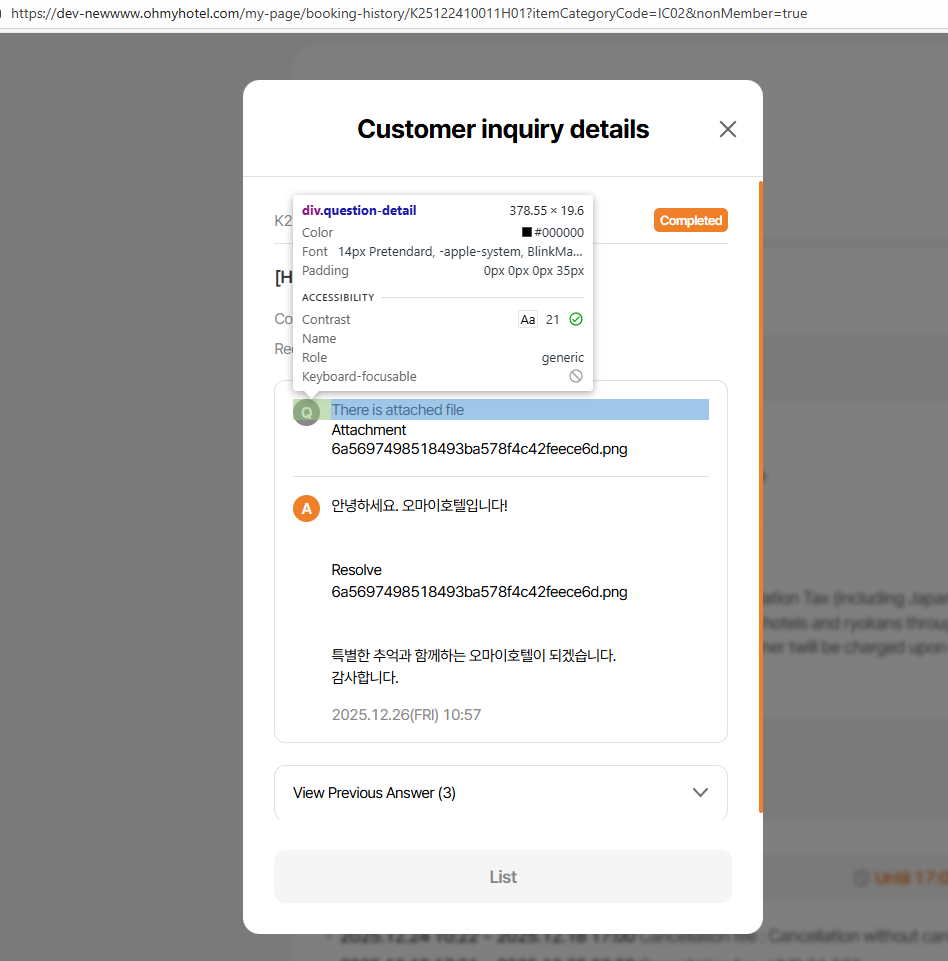This screenshot has height=961, width=948.
Task: Click the not keyboard-focusable circle-slash icon
Action: tap(576, 376)
